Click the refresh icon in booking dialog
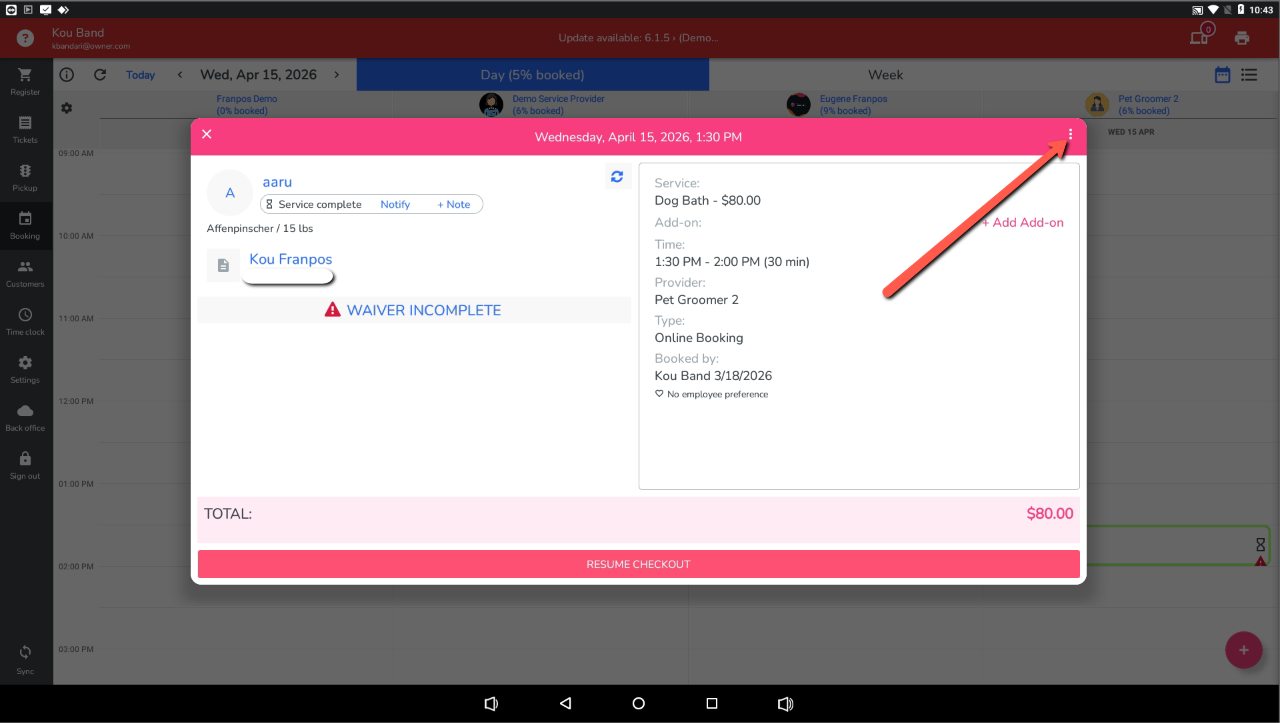 617,177
